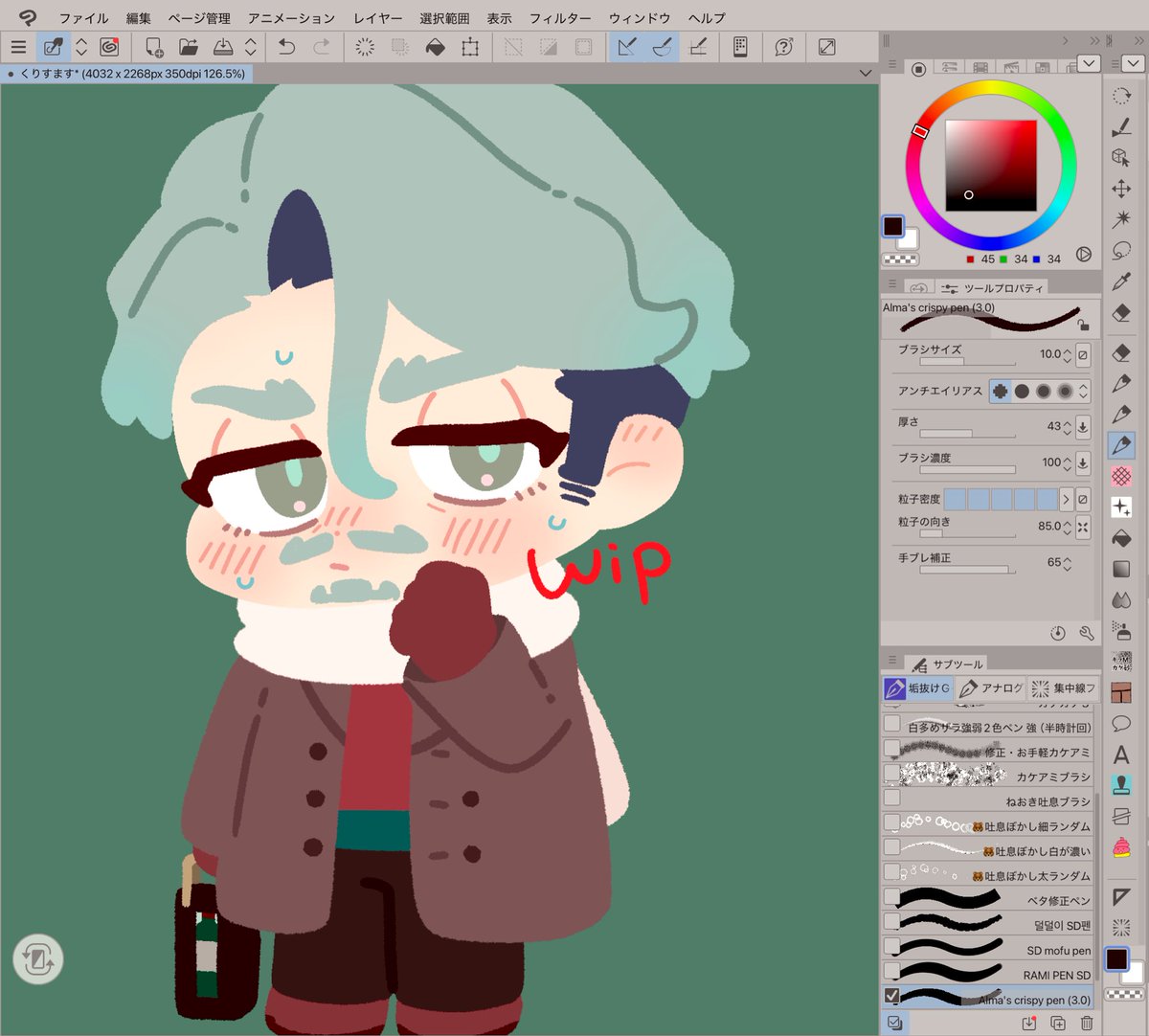The width and height of the screenshot is (1149, 1036).
Task: Select the Gradient tool
Action: (1121, 570)
